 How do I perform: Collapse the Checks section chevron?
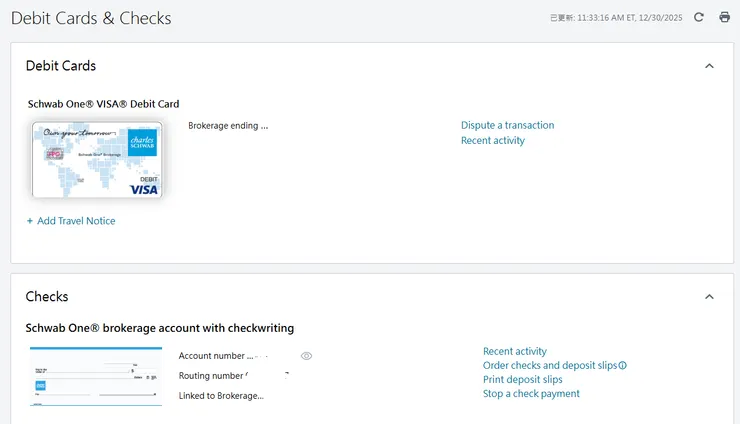709,297
